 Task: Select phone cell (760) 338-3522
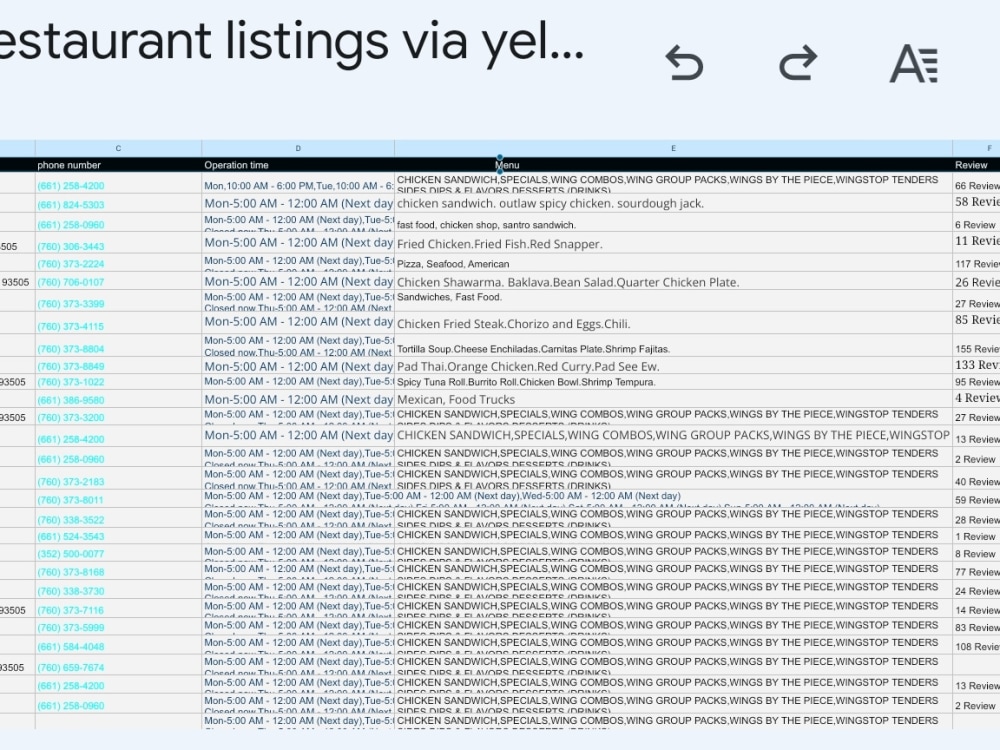pos(119,518)
